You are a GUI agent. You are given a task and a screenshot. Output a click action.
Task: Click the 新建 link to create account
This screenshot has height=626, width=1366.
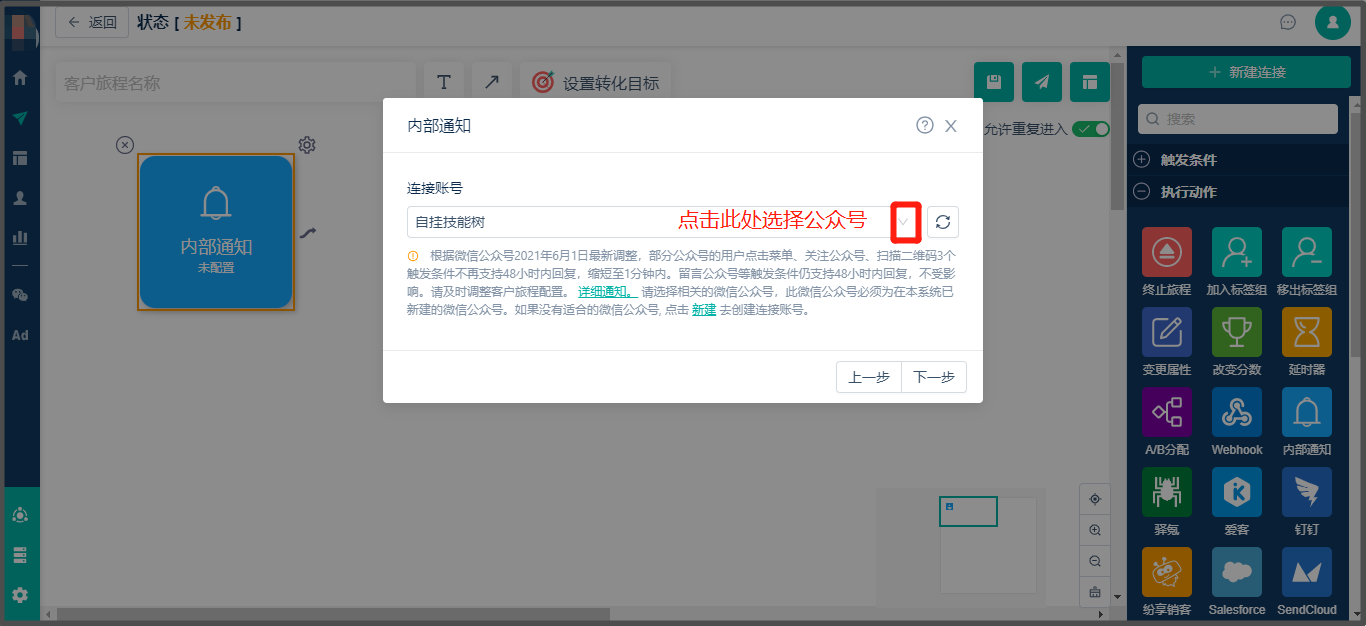coord(704,310)
